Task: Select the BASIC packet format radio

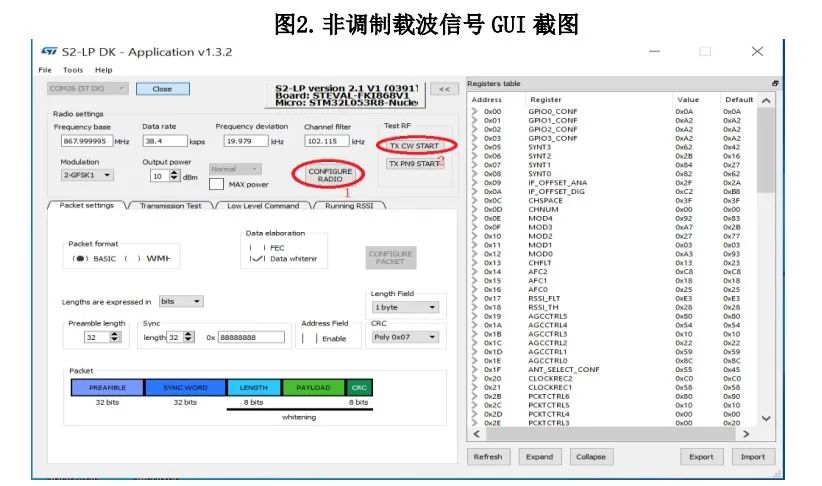Action: [80, 258]
